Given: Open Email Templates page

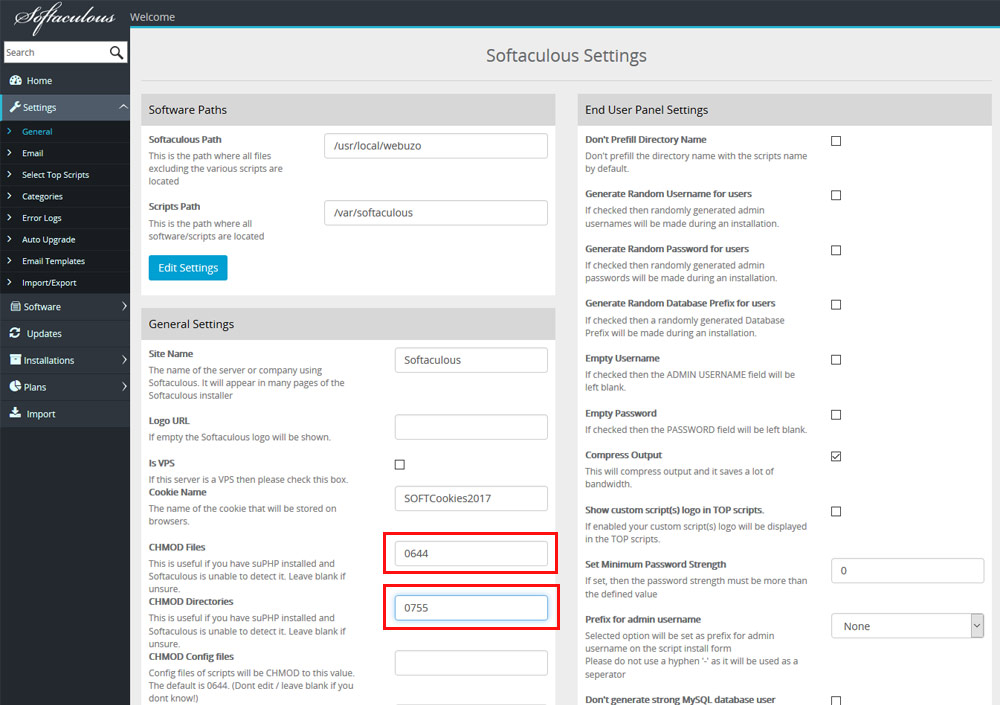Looking at the screenshot, I should pyautogui.click(x=53, y=261).
